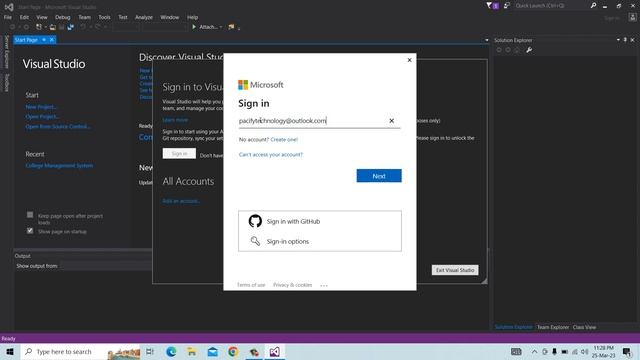Switch to the Team Explorer tab
Viewport: 640px width, 360px height.
[x=553, y=327]
